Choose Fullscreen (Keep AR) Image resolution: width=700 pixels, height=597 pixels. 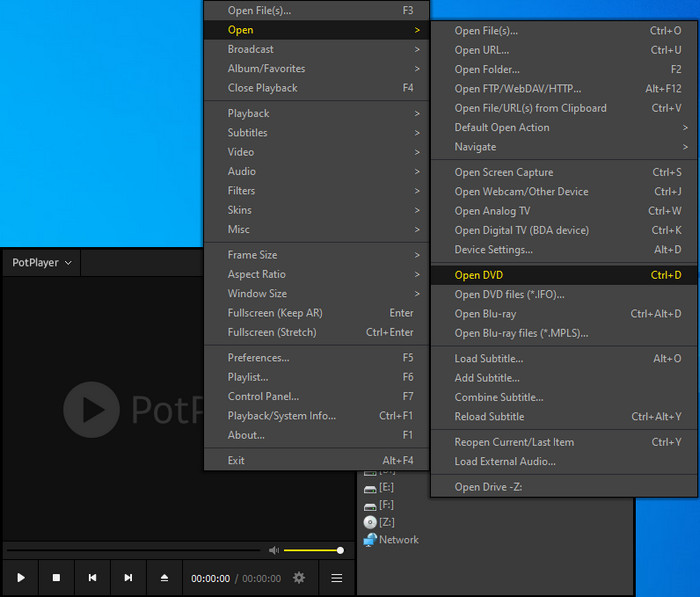(317, 313)
